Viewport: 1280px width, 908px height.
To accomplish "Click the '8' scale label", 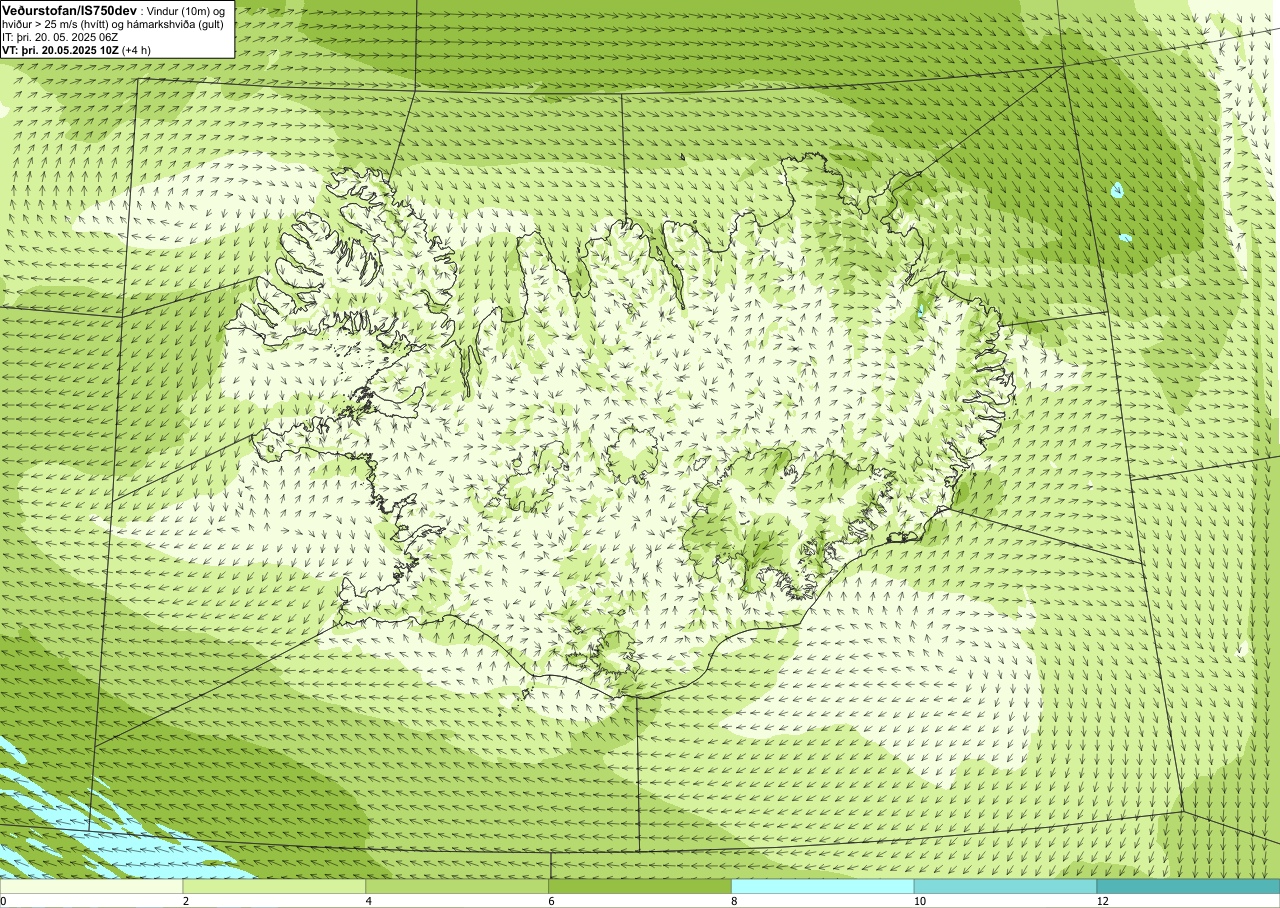I will (734, 901).
